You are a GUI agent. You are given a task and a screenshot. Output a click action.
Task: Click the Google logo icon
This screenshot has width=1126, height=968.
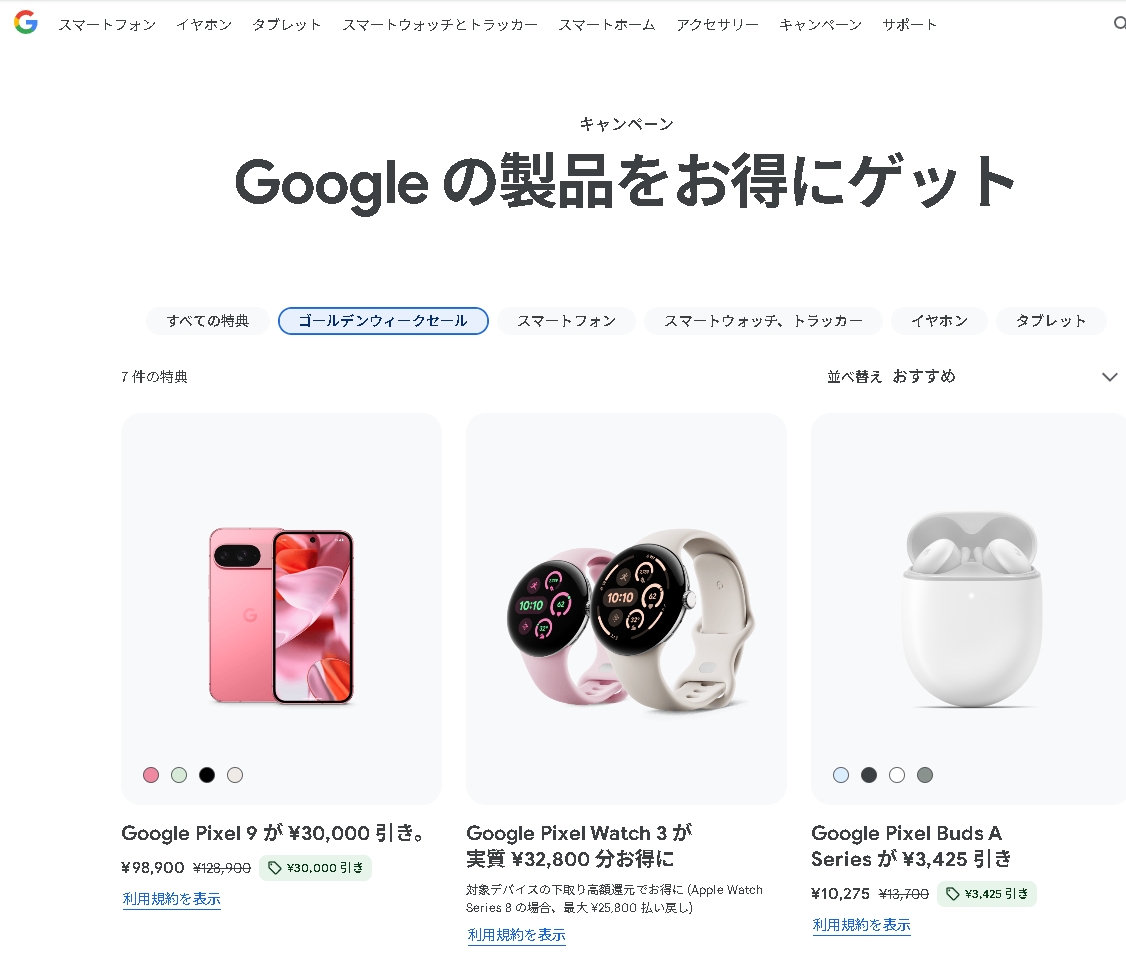click(x=26, y=23)
